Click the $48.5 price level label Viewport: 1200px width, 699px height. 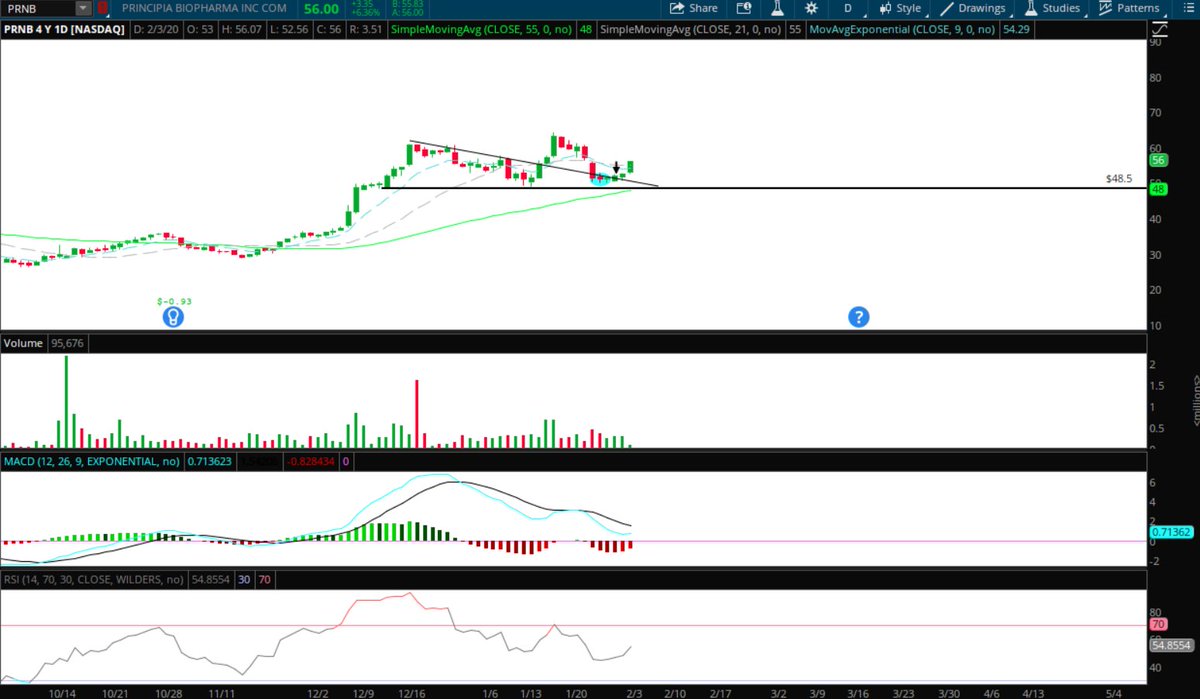click(x=1119, y=178)
